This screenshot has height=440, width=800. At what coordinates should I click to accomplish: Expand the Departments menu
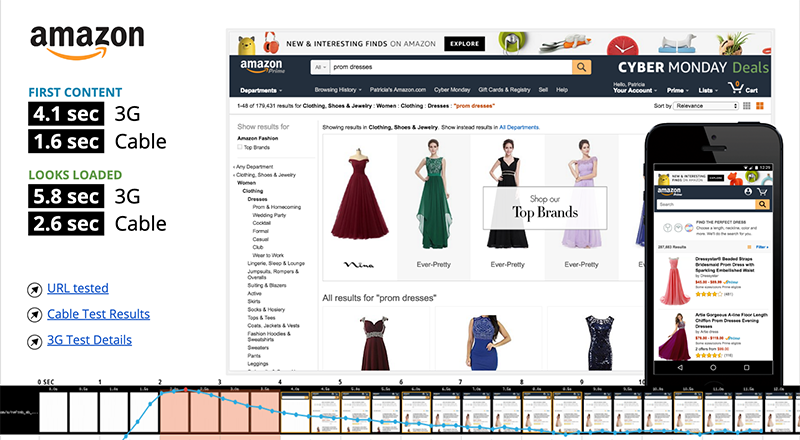point(261,90)
